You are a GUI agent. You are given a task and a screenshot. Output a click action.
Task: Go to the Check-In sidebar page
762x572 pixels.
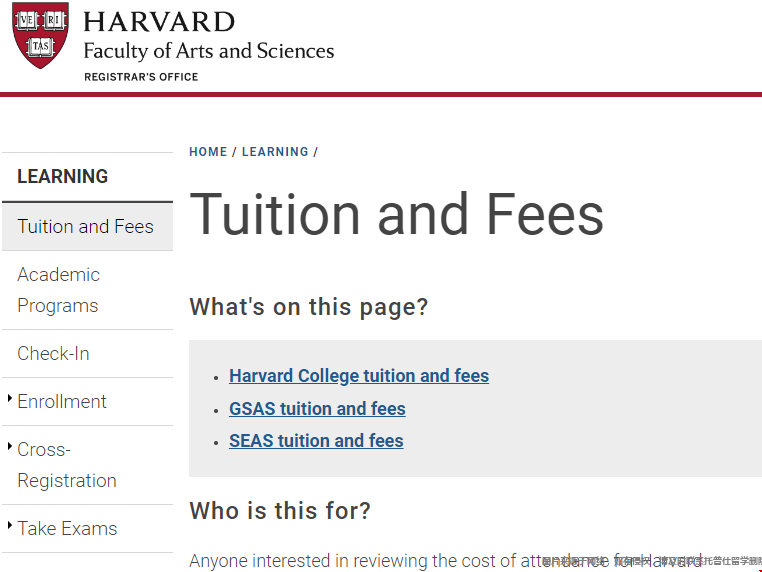(54, 354)
